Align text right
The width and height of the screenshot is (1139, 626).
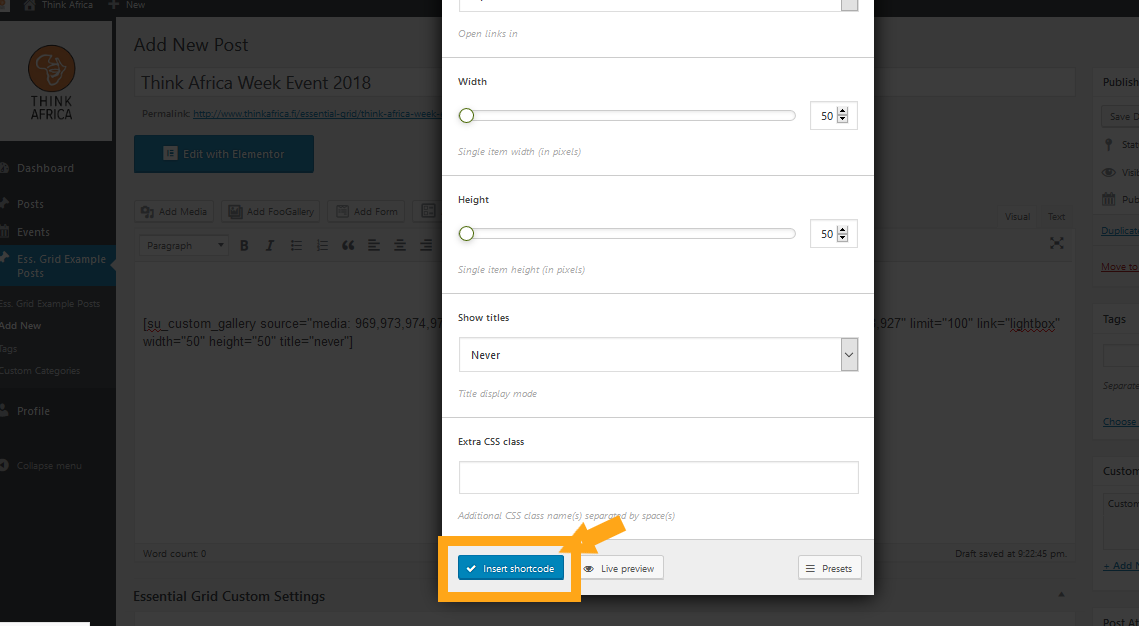426,245
